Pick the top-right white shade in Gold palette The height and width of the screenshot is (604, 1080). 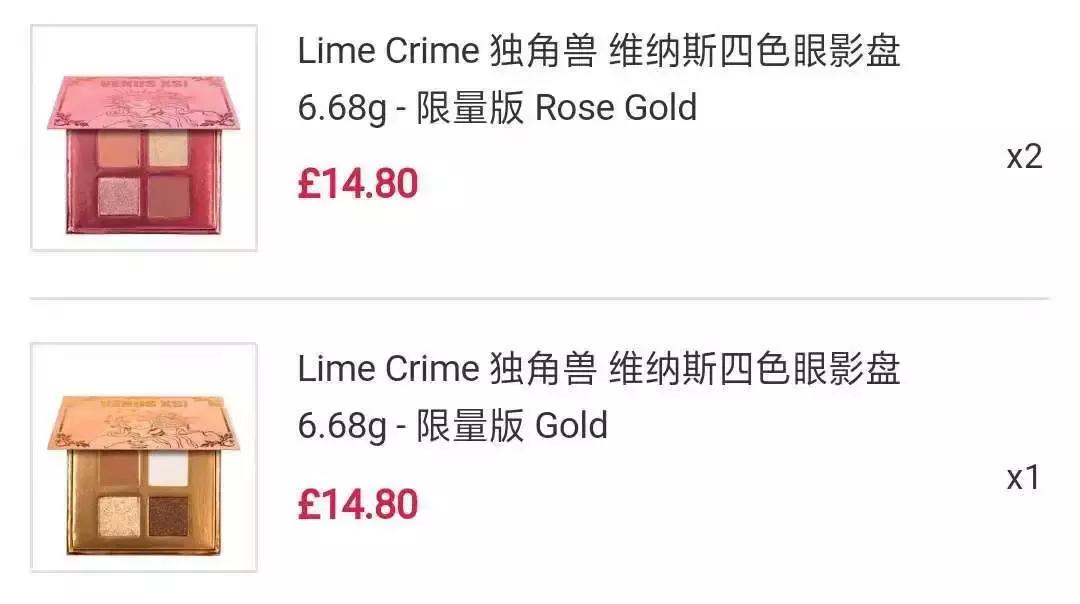[x=169, y=468]
